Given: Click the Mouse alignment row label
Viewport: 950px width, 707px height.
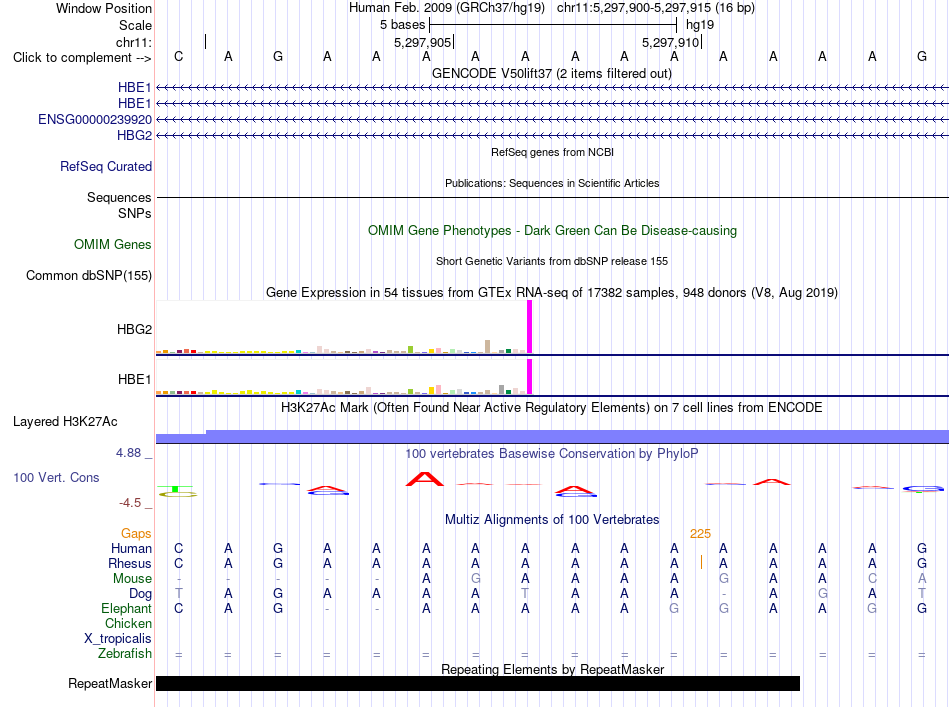Looking at the screenshot, I should coord(132,579).
